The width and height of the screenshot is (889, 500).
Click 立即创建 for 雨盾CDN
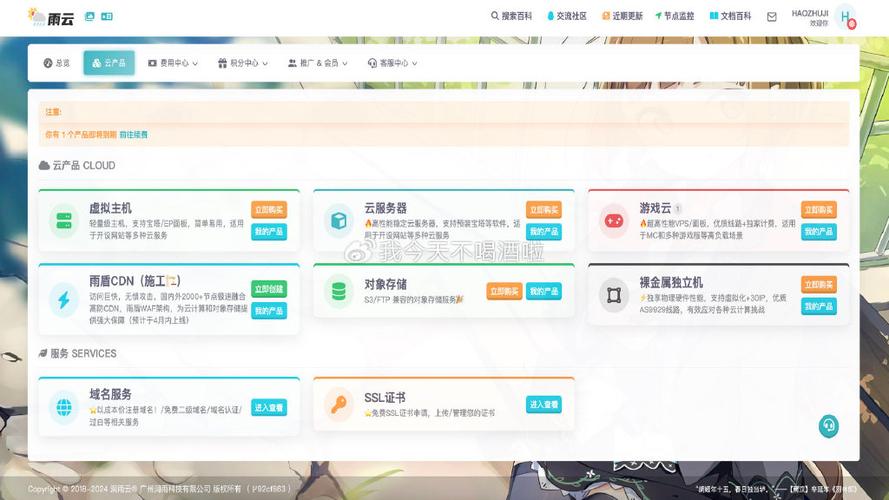pyautogui.click(x=269, y=289)
